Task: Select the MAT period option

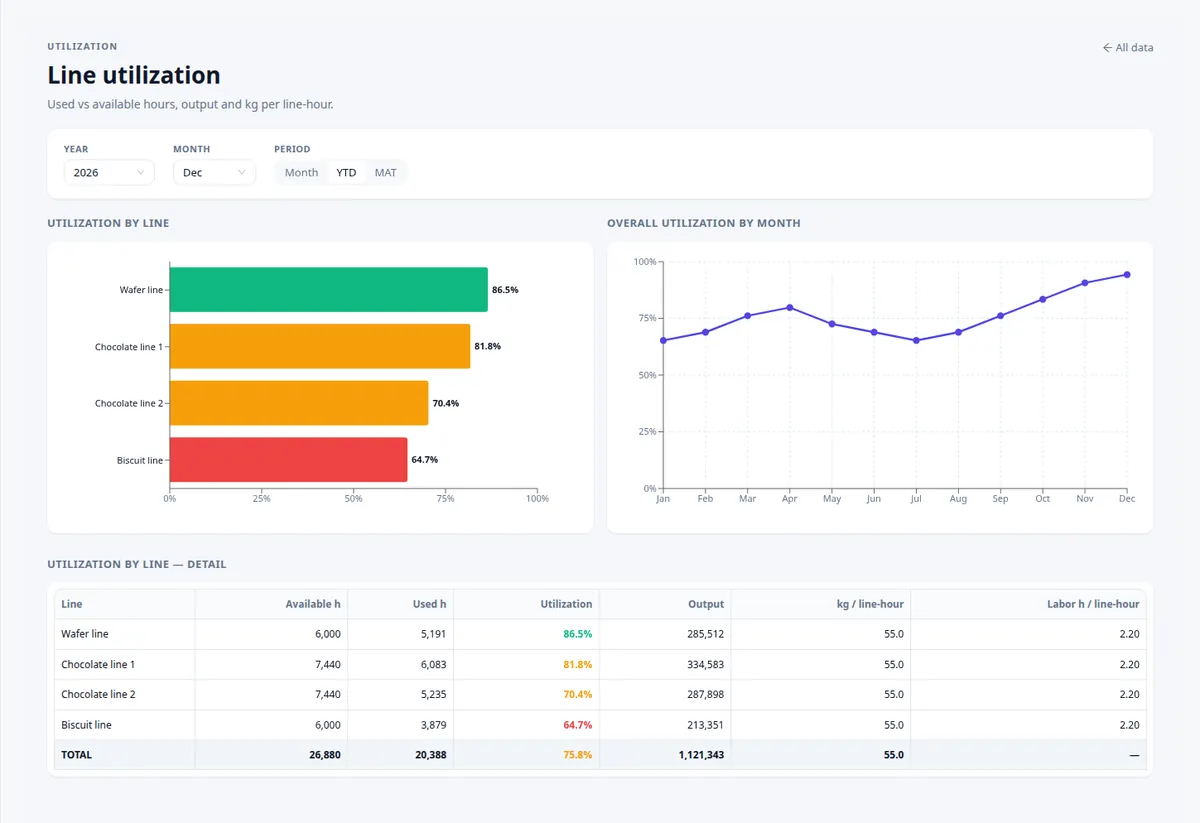Action: click(385, 172)
